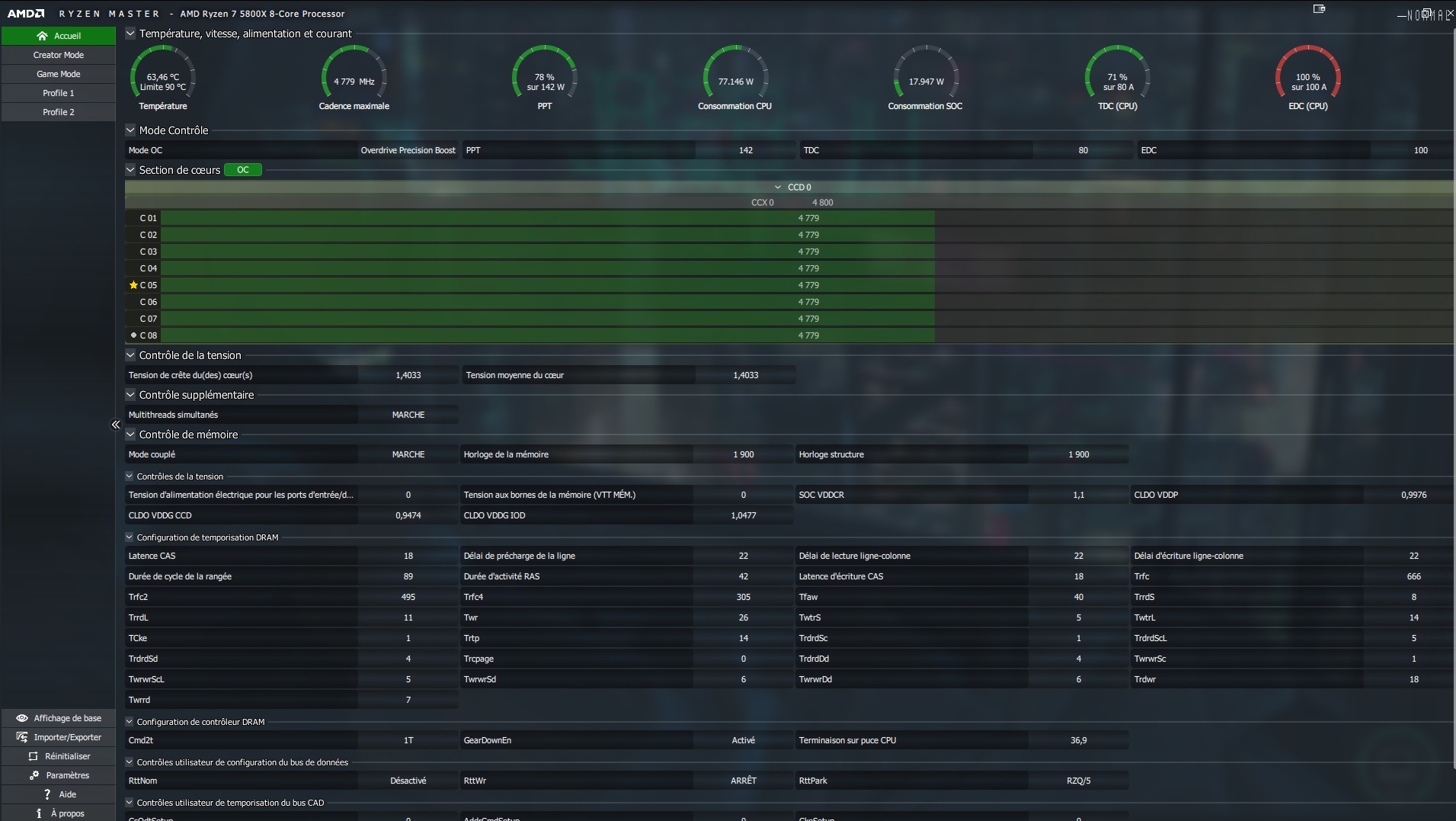
Task: Collapse the Contrôle de mémoire section
Action: tap(130, 435)
